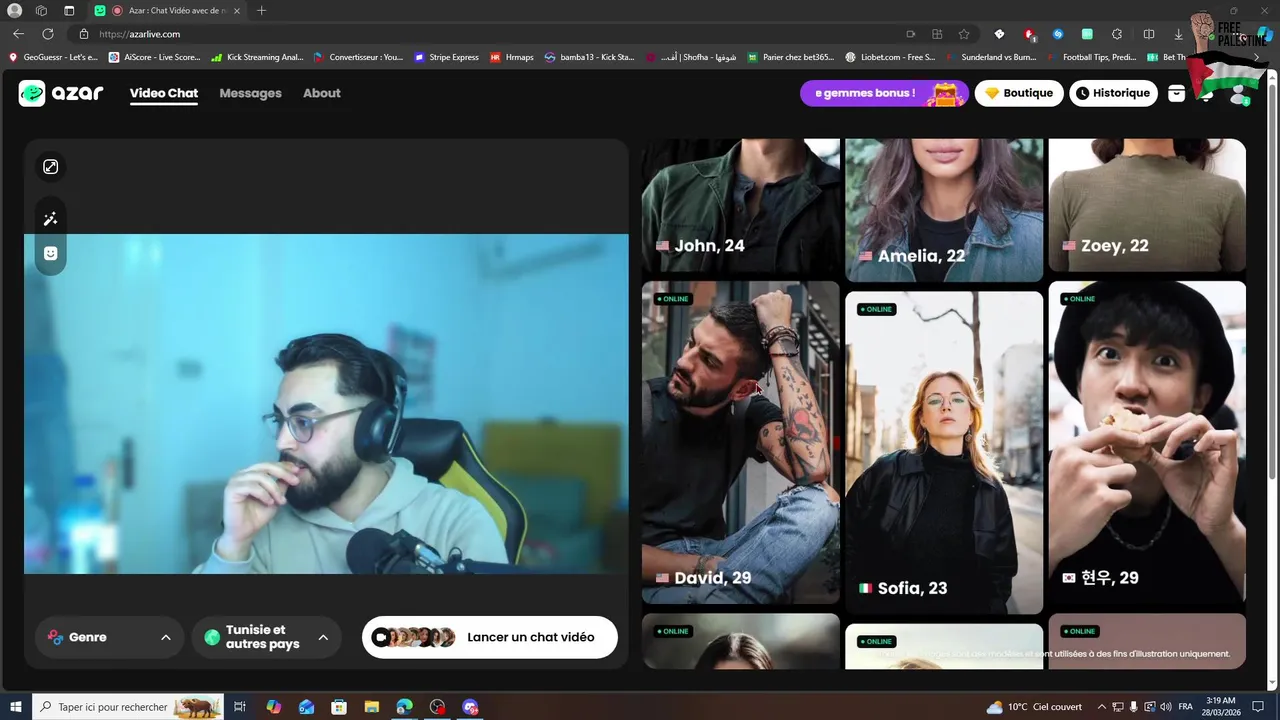
Task: Click the Shazam extension icon
Action: pos(1058,34)
